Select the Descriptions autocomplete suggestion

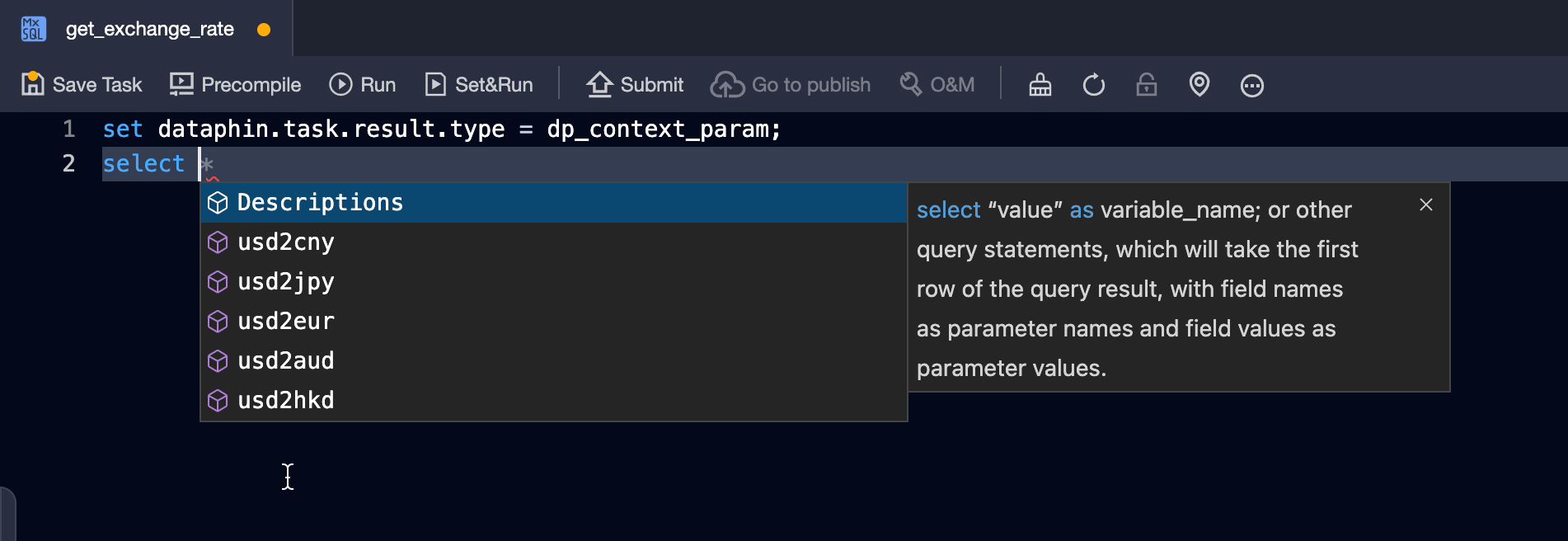pos(320,203)
